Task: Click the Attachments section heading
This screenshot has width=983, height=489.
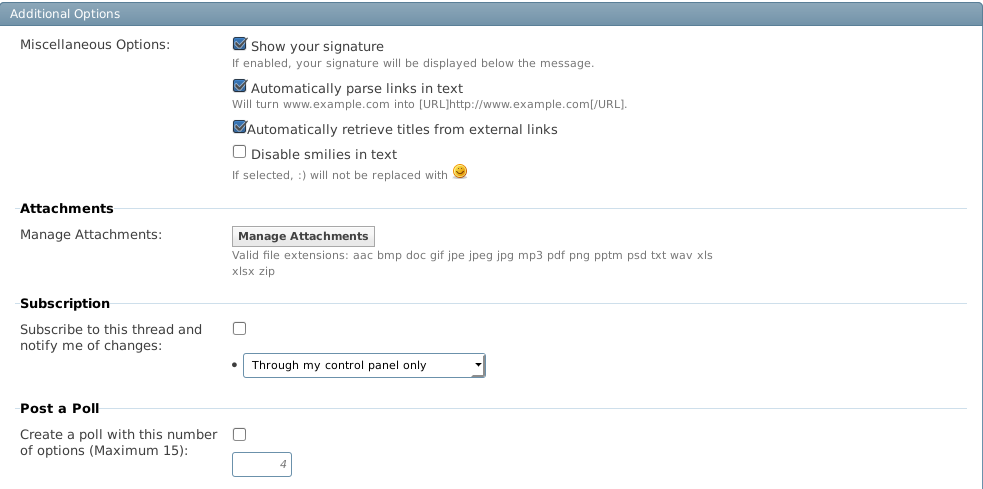Action: tap(66, 209)
